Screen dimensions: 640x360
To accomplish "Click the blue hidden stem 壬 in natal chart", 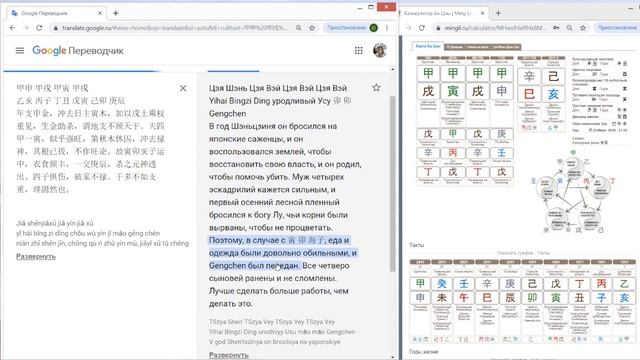I will click(x=502, y=153).
